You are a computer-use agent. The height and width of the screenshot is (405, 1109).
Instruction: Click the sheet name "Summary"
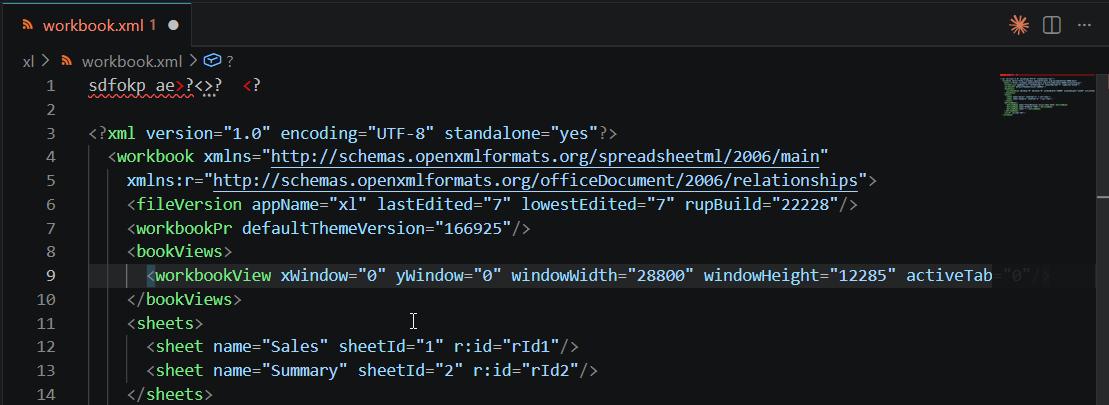click(305, 370)
